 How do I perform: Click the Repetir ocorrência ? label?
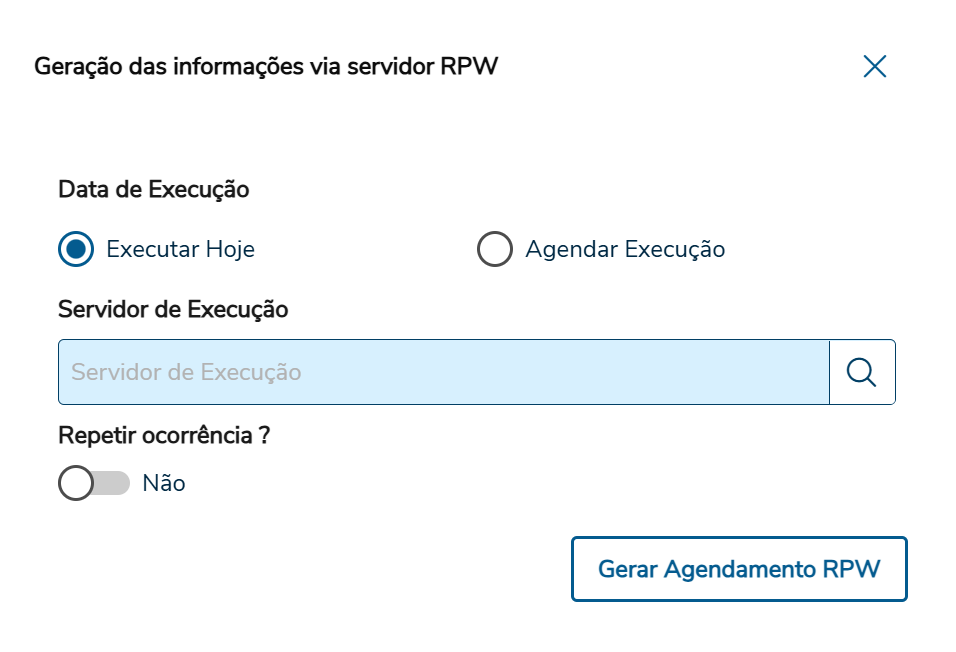point(165,436)
